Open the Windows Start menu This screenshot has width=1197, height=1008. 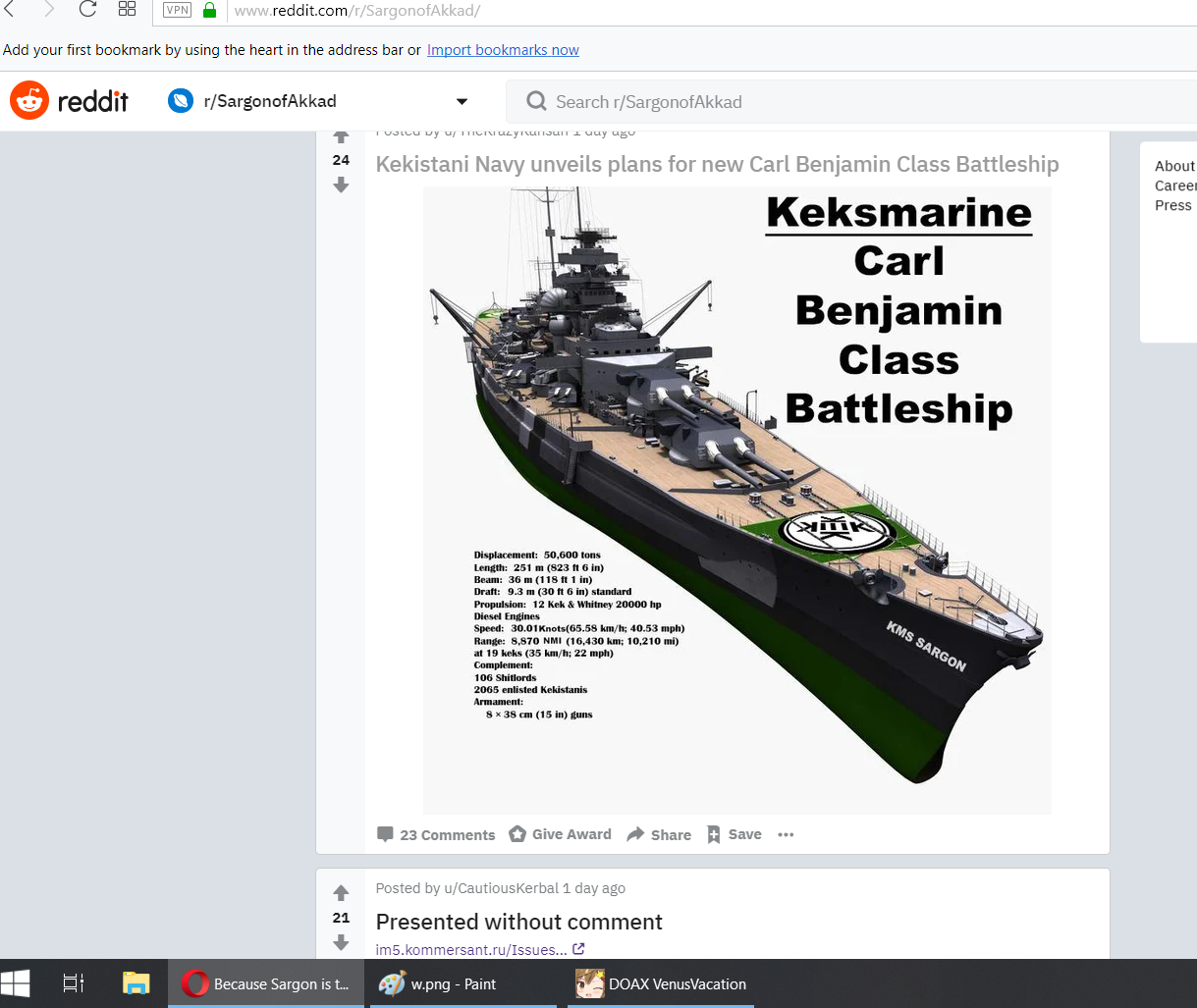tap(15, 983)
